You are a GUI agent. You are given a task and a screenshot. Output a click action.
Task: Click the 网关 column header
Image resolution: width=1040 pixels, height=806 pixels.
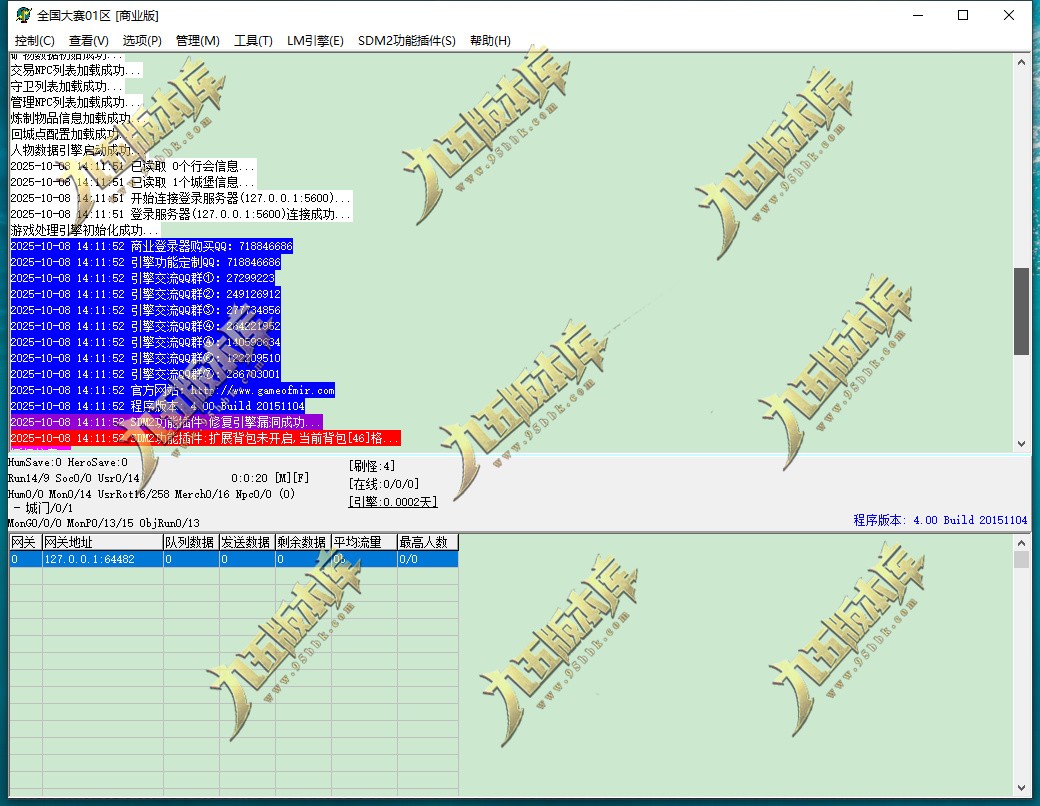(x=25, y=542)
